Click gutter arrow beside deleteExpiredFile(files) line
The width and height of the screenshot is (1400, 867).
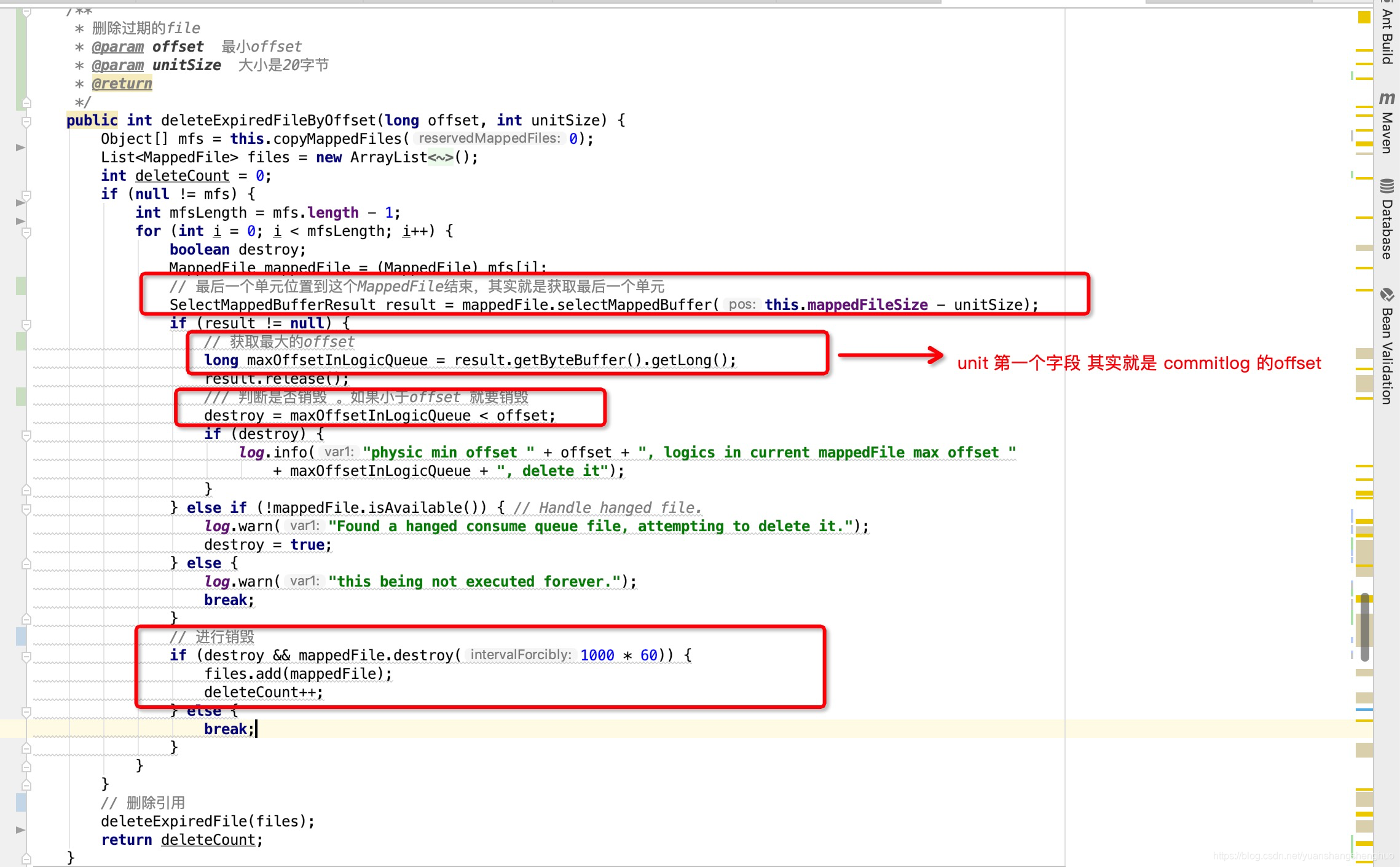pos(20,829)
